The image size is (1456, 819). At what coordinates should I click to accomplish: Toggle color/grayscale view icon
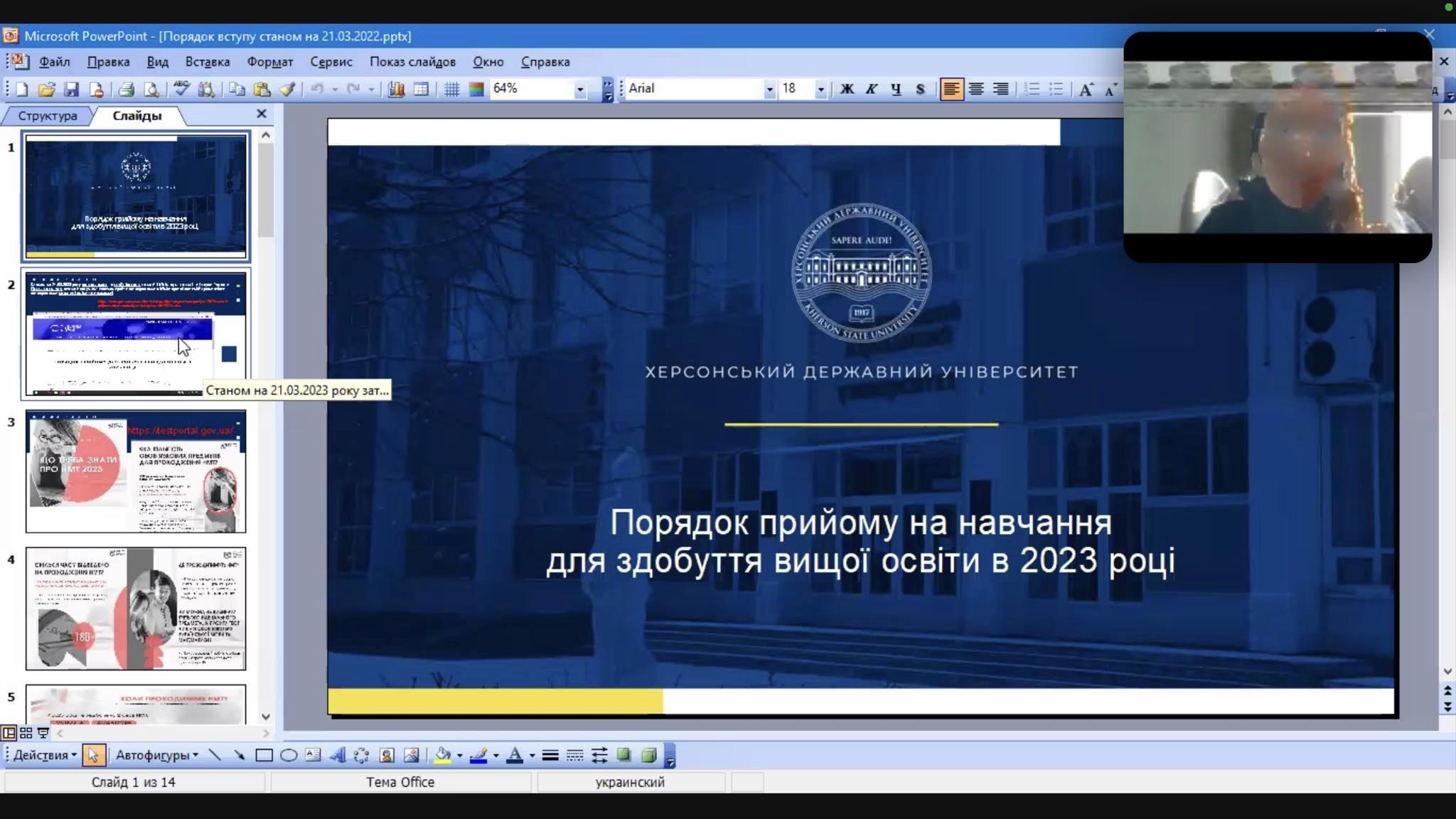(476, 89)
